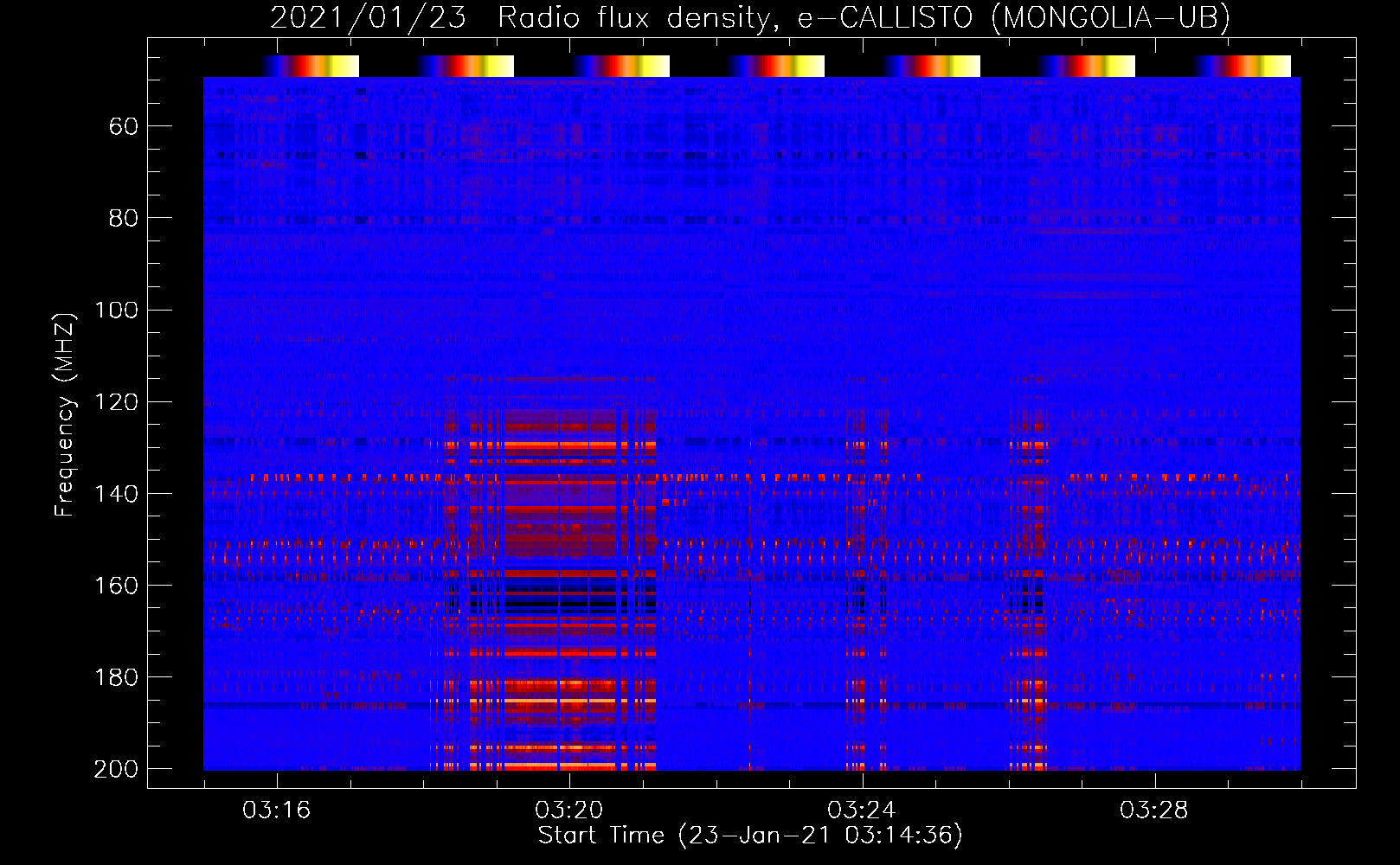Select the 60 frequency tick label
The height and width of the screenshot is (865, 1400).
pos(124,126)
